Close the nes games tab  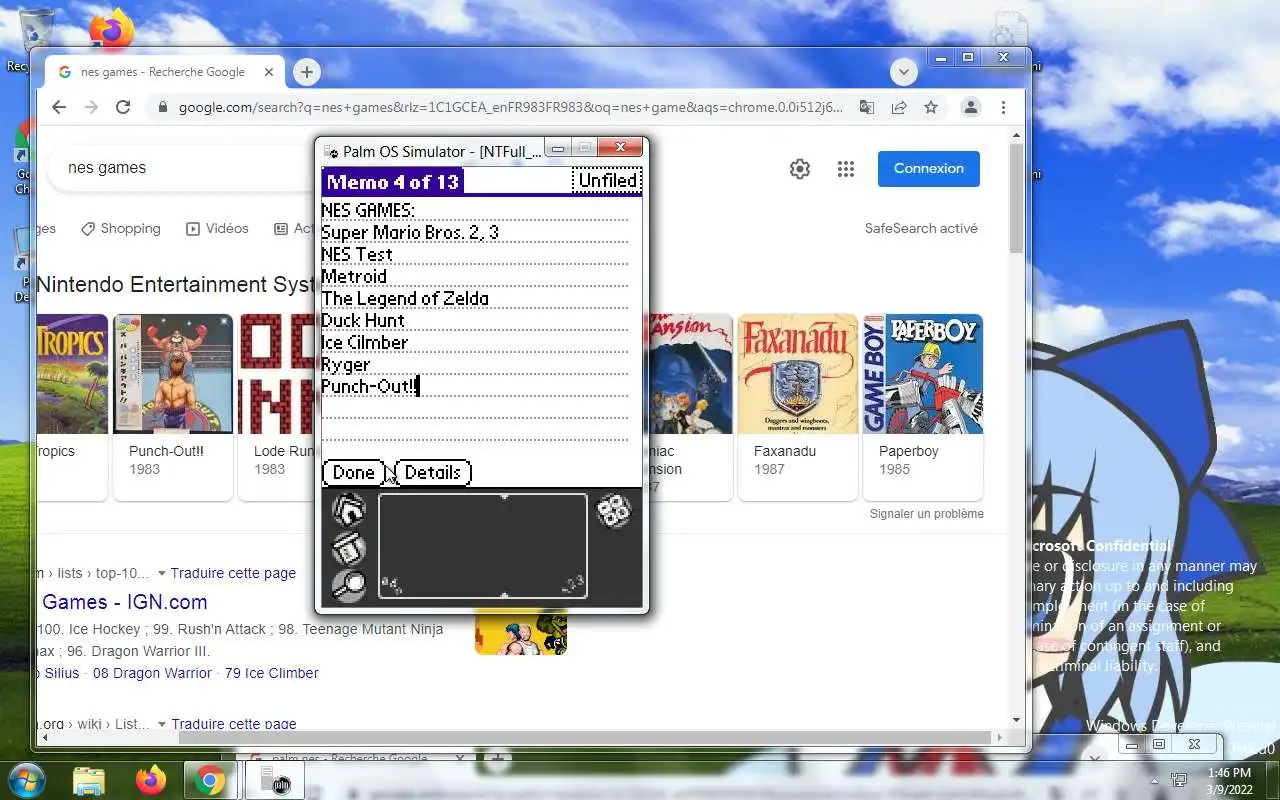269,72
